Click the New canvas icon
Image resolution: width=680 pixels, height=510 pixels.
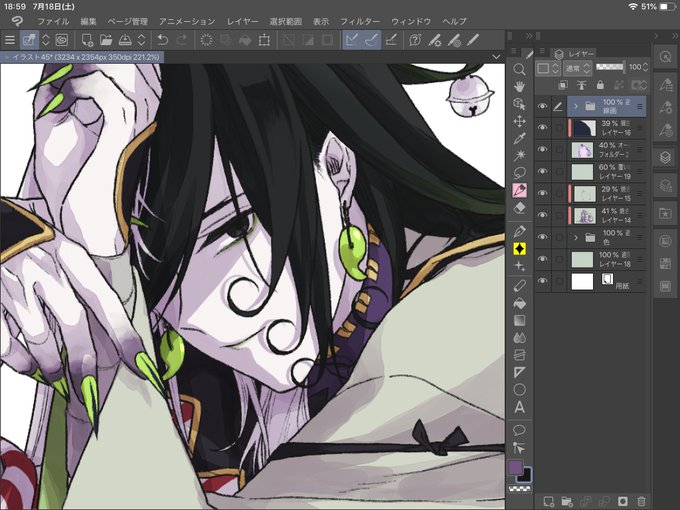point(87,40)
